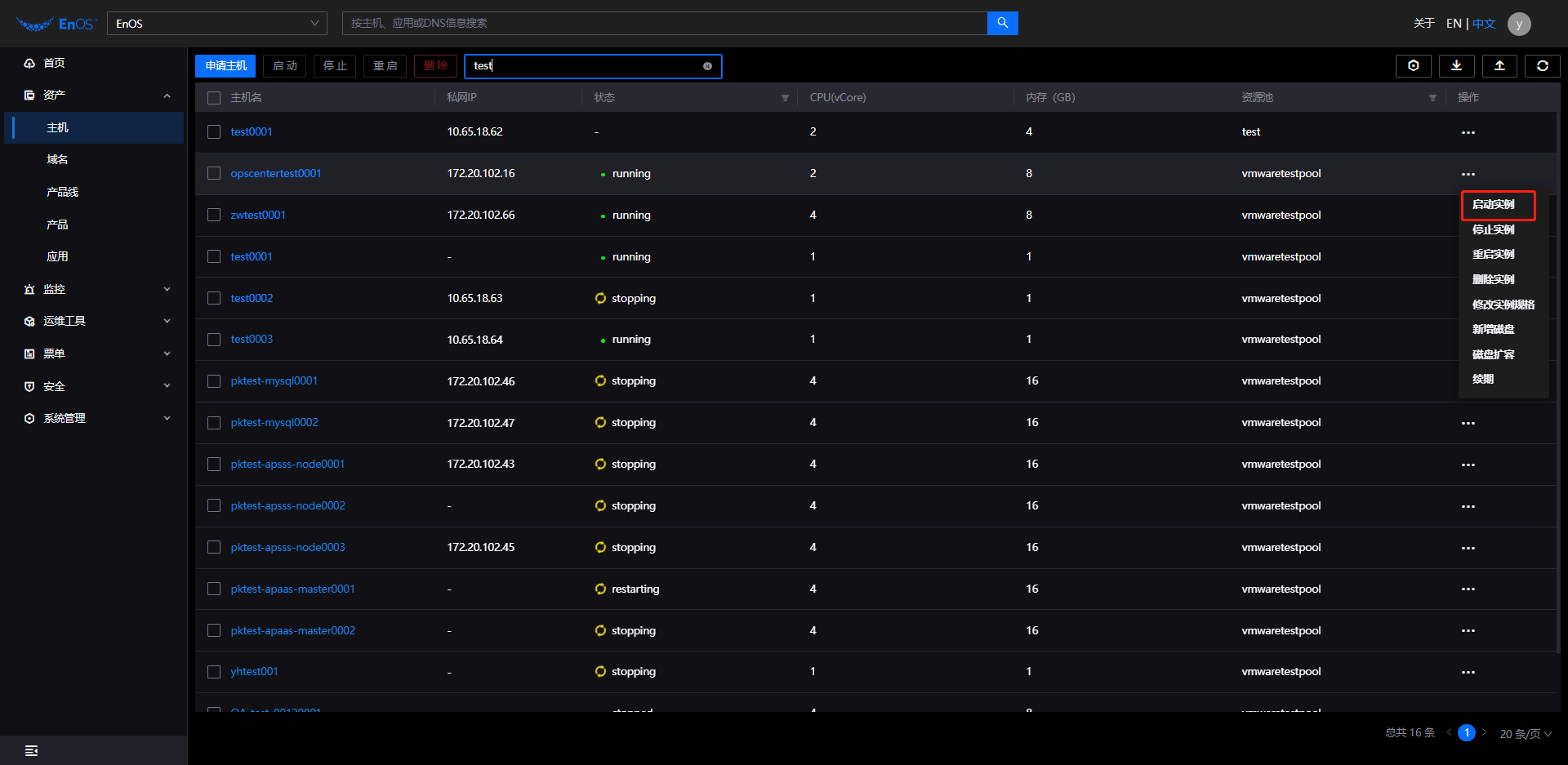This screenshot has width=1568, height=765.
Task: Go to next page arrow
Action: (1484, 732)
